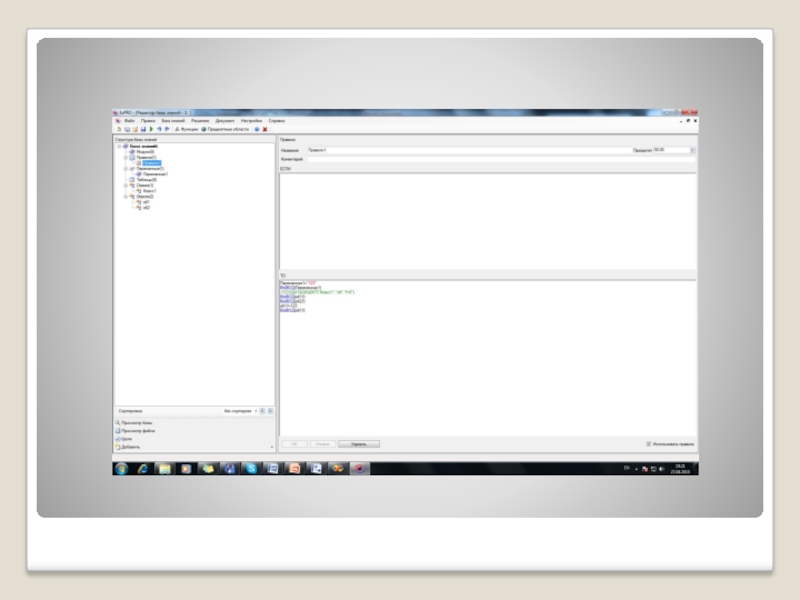Open Skype from the taskbar
Viewport: 800px width, 600px height.
coord(251,469)
